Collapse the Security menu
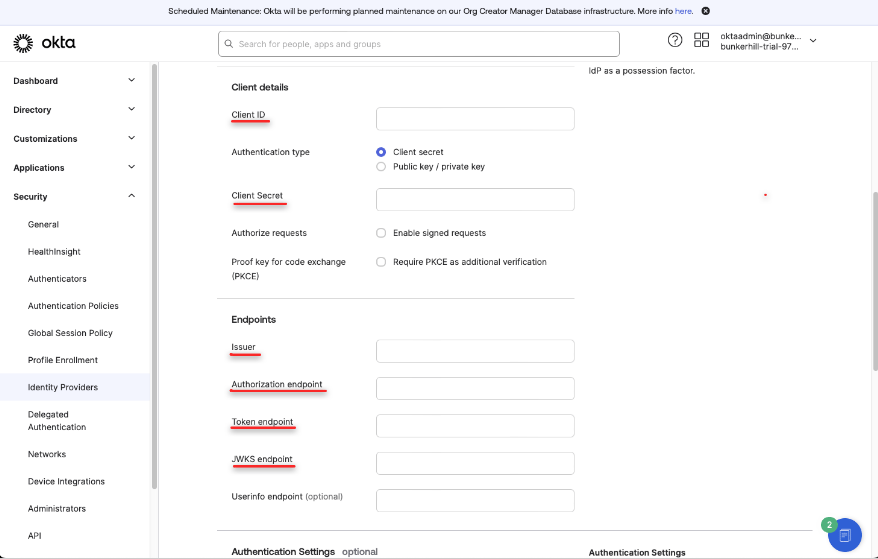The image size is (878, 559). [74, 197]
